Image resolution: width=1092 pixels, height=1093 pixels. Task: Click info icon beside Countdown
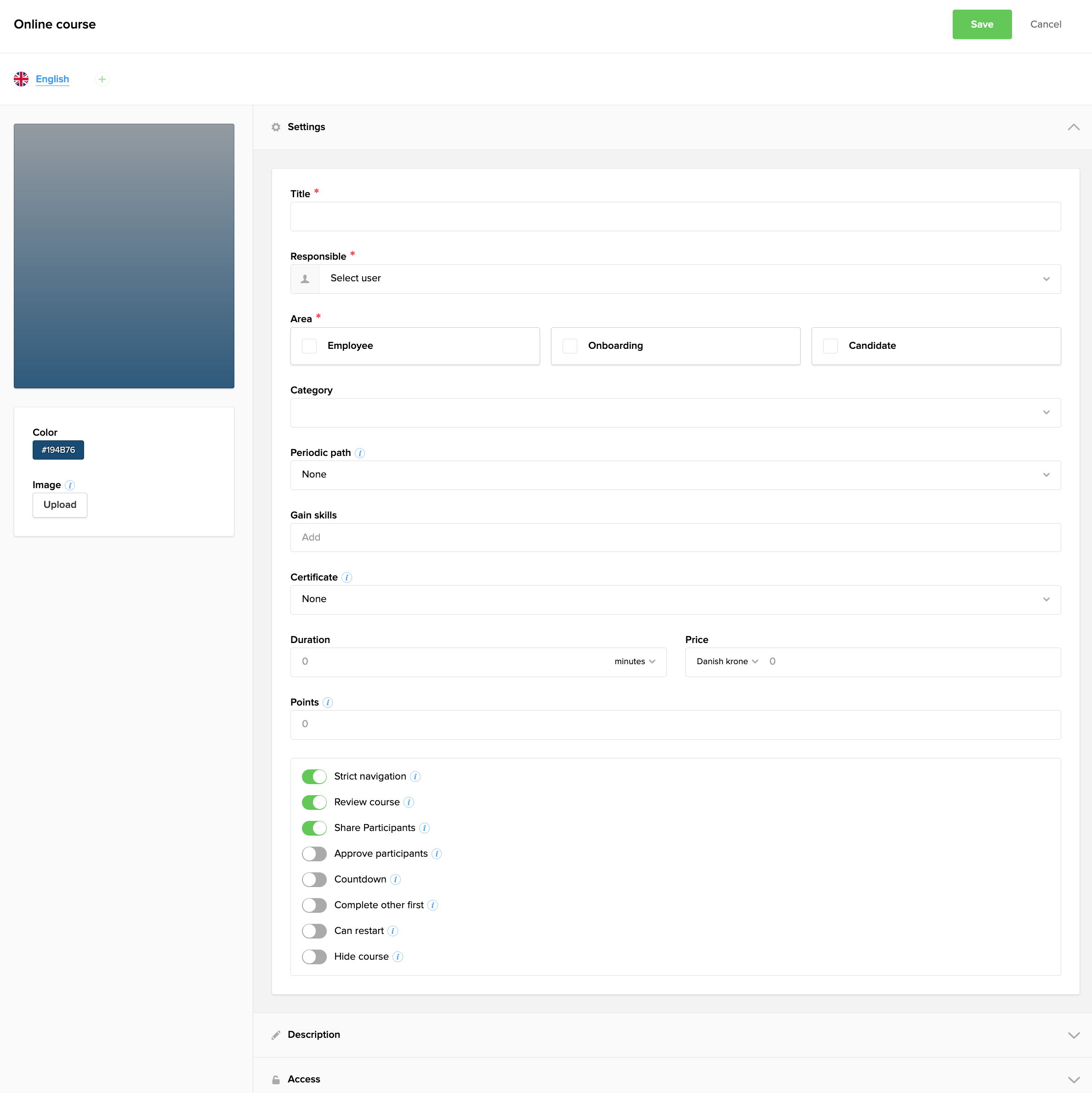(x=396, y=880)
